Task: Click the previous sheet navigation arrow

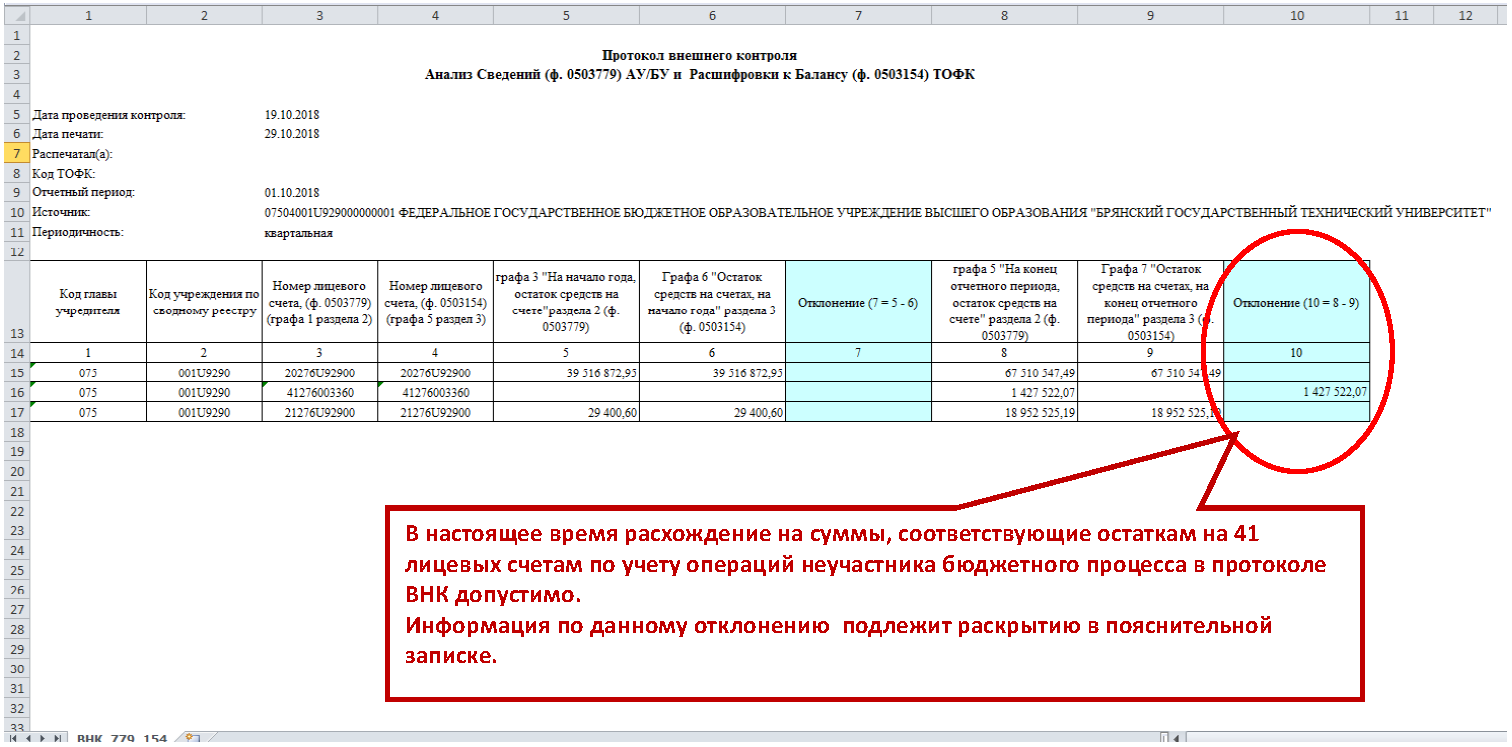Action: pyautogui.click(x=28, y=739)
